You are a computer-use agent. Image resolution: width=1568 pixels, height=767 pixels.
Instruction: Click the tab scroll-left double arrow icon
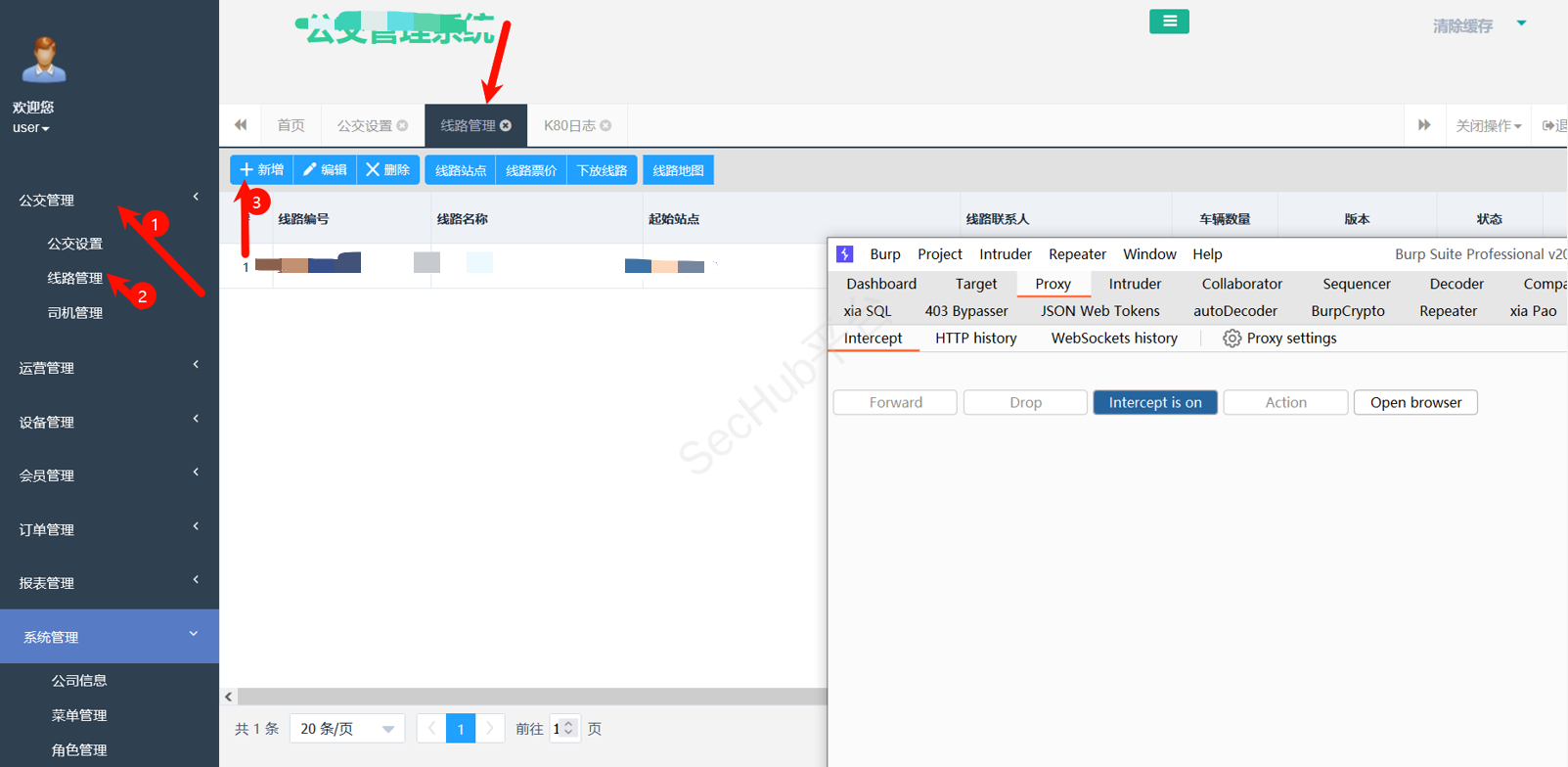point(241,125)
